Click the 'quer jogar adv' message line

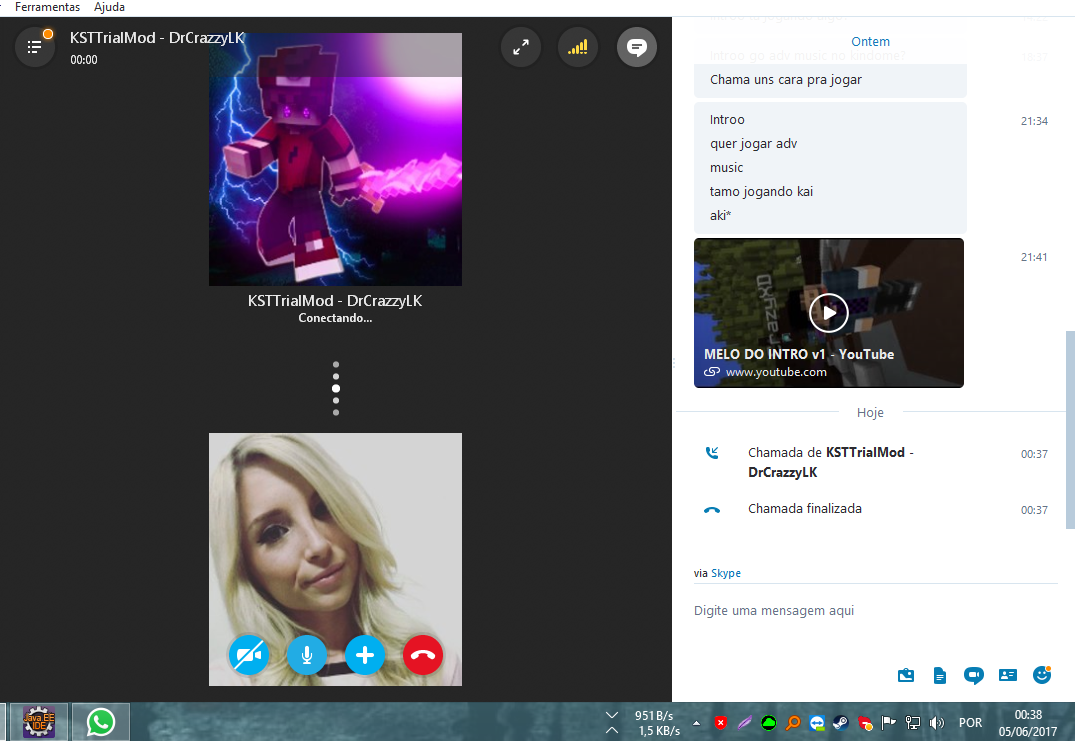[753, 143]
